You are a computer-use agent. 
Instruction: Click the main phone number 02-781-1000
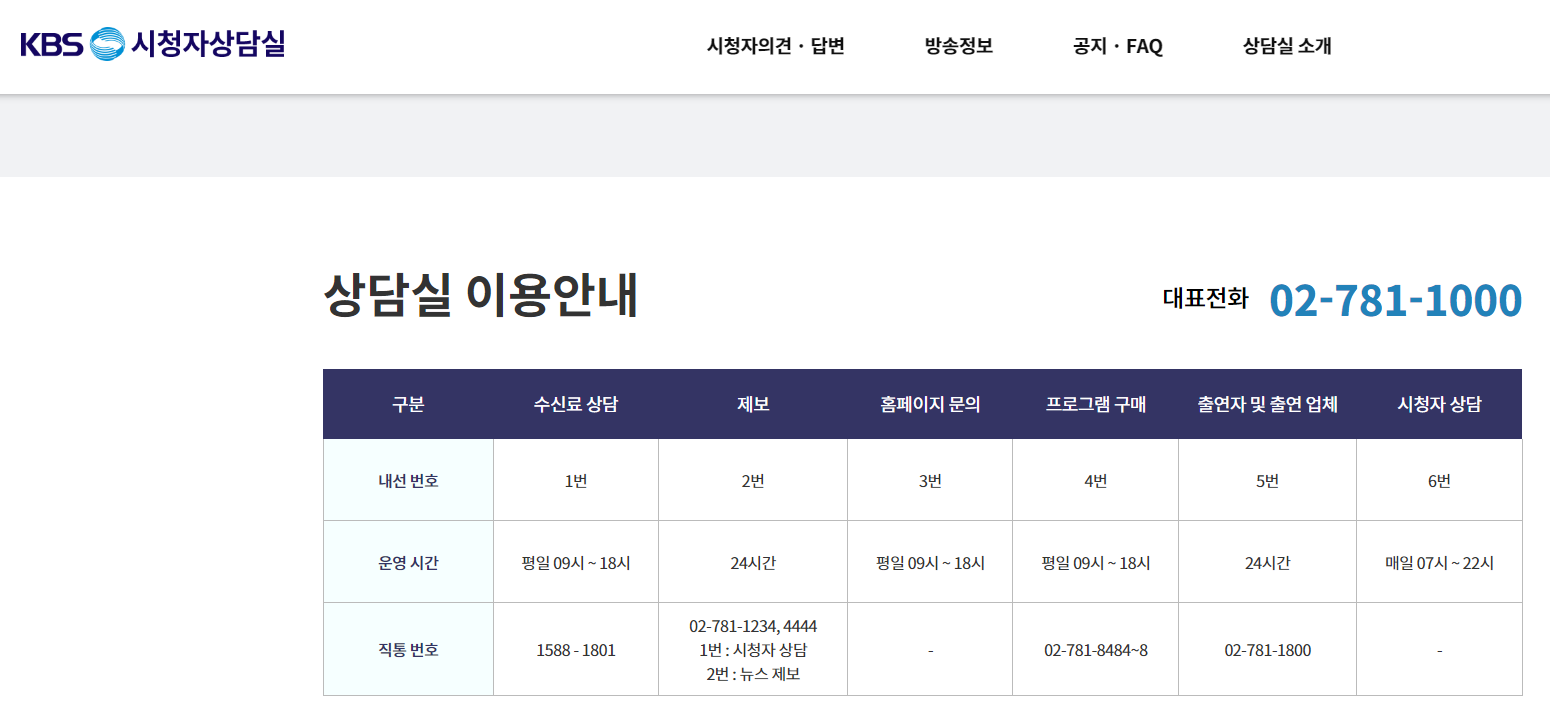pyautogui.click(x=1396, y=300)
